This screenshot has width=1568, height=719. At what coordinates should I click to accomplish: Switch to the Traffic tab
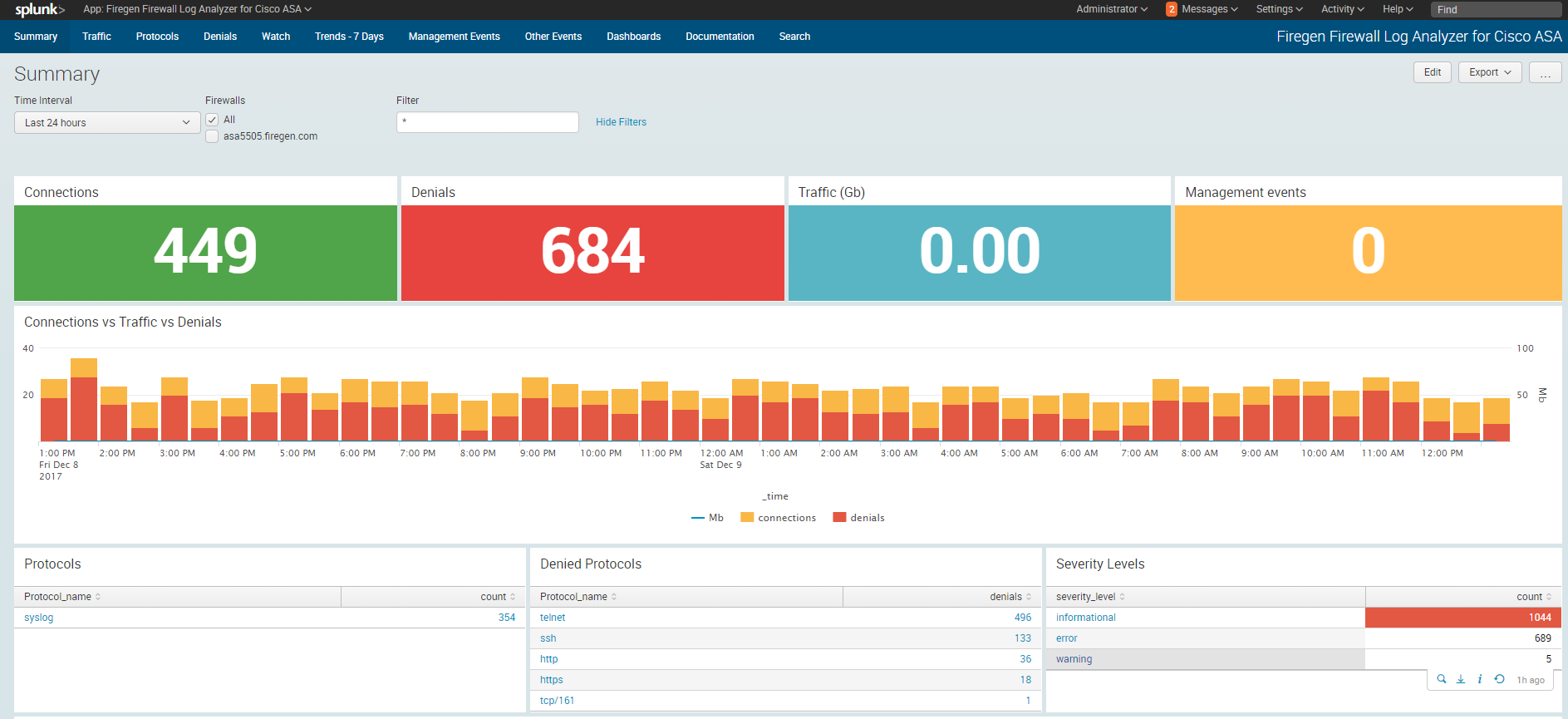[x=96, y=37]
